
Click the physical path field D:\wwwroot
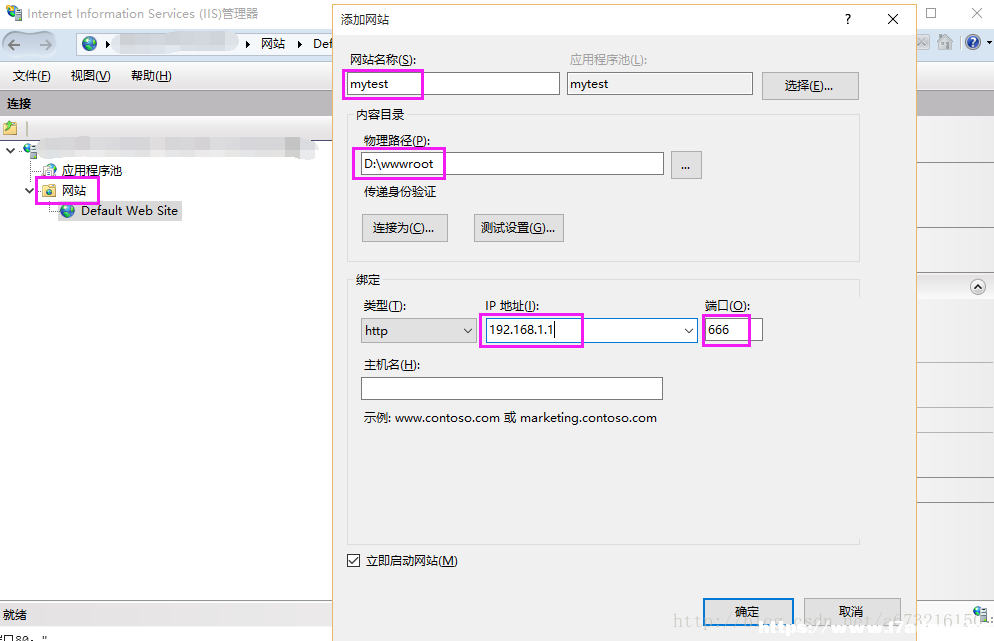click(x=512, y=164)
